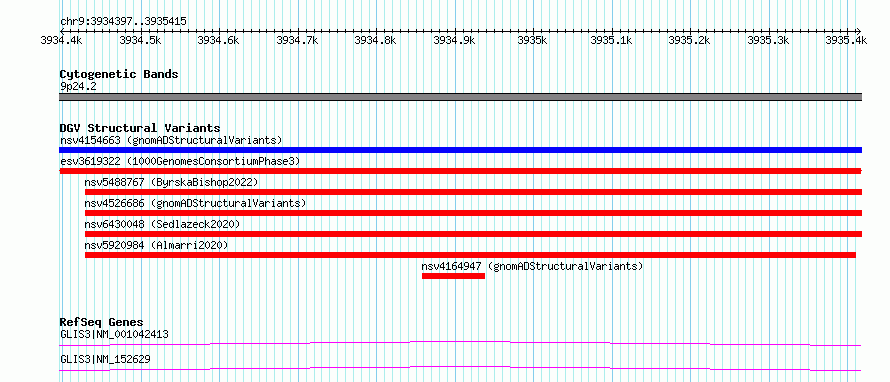Click the 3935.3k ruler tick label

point(768,40)
